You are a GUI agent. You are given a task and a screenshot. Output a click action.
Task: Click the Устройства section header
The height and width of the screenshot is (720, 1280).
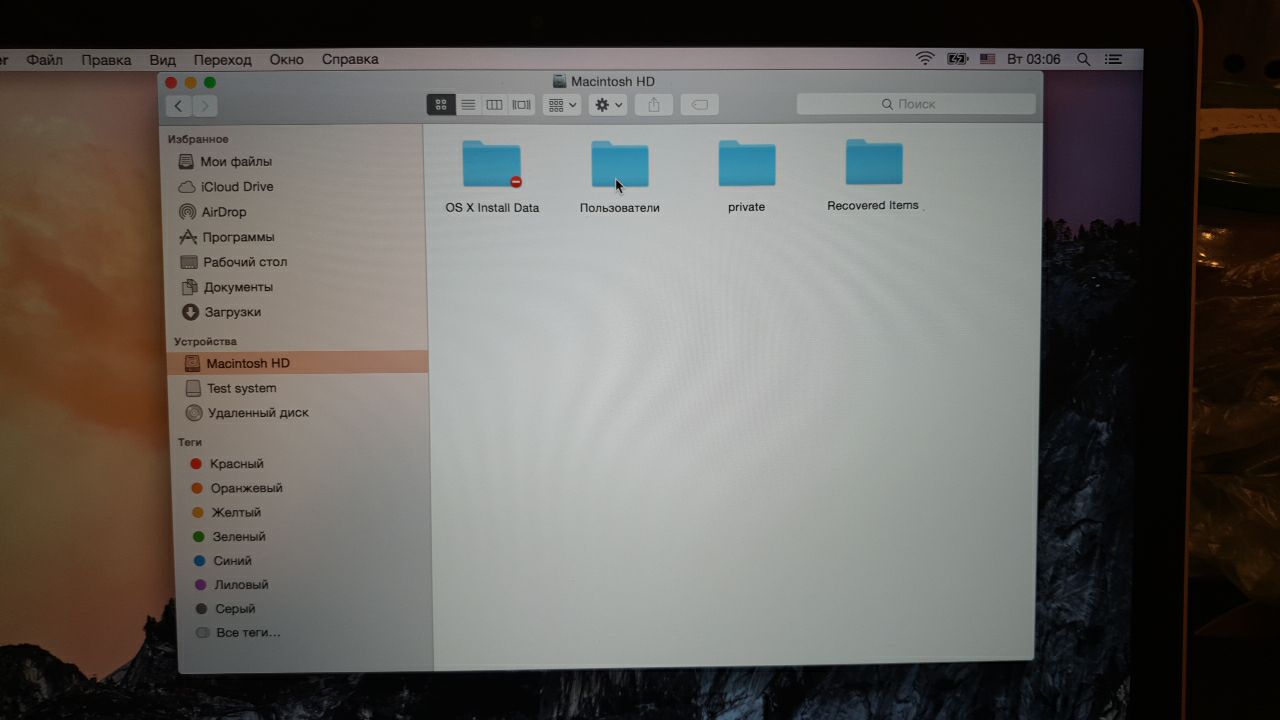(205, 342)
